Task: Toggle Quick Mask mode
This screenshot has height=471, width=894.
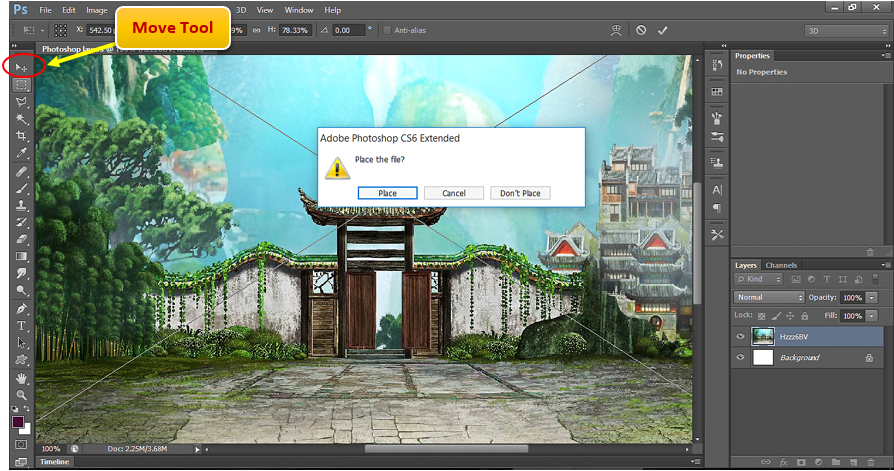Action: click(21, 444)
